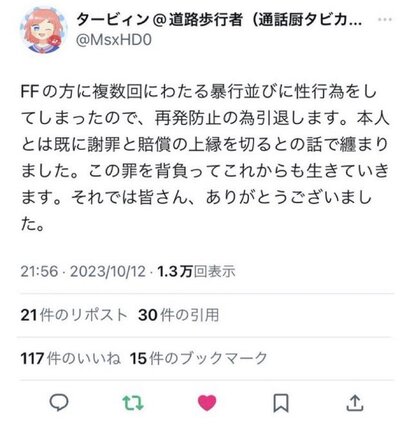Click the 21:56 timestamp
The height and width of the screenshot is (432, 414).
(x=39, y=271)
